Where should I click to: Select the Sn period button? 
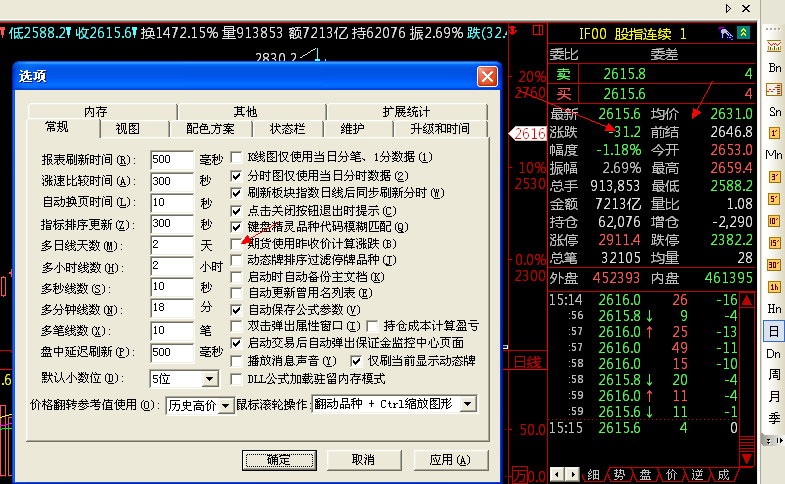point(774,112)
